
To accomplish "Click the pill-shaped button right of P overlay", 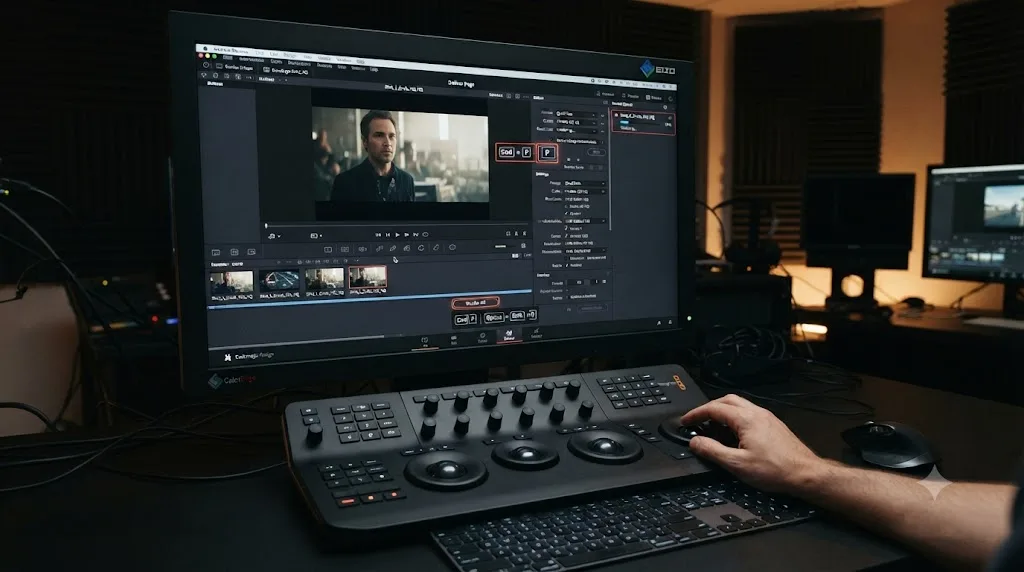I will tap(596, 152).
